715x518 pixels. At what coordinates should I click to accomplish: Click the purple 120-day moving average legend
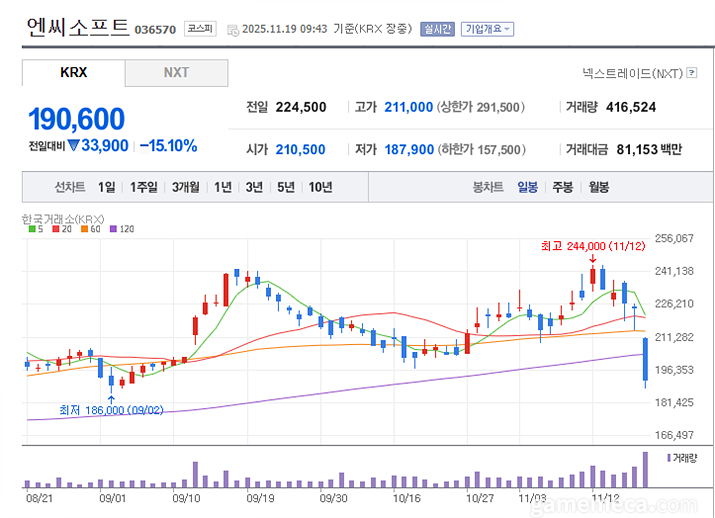point(118,229)
